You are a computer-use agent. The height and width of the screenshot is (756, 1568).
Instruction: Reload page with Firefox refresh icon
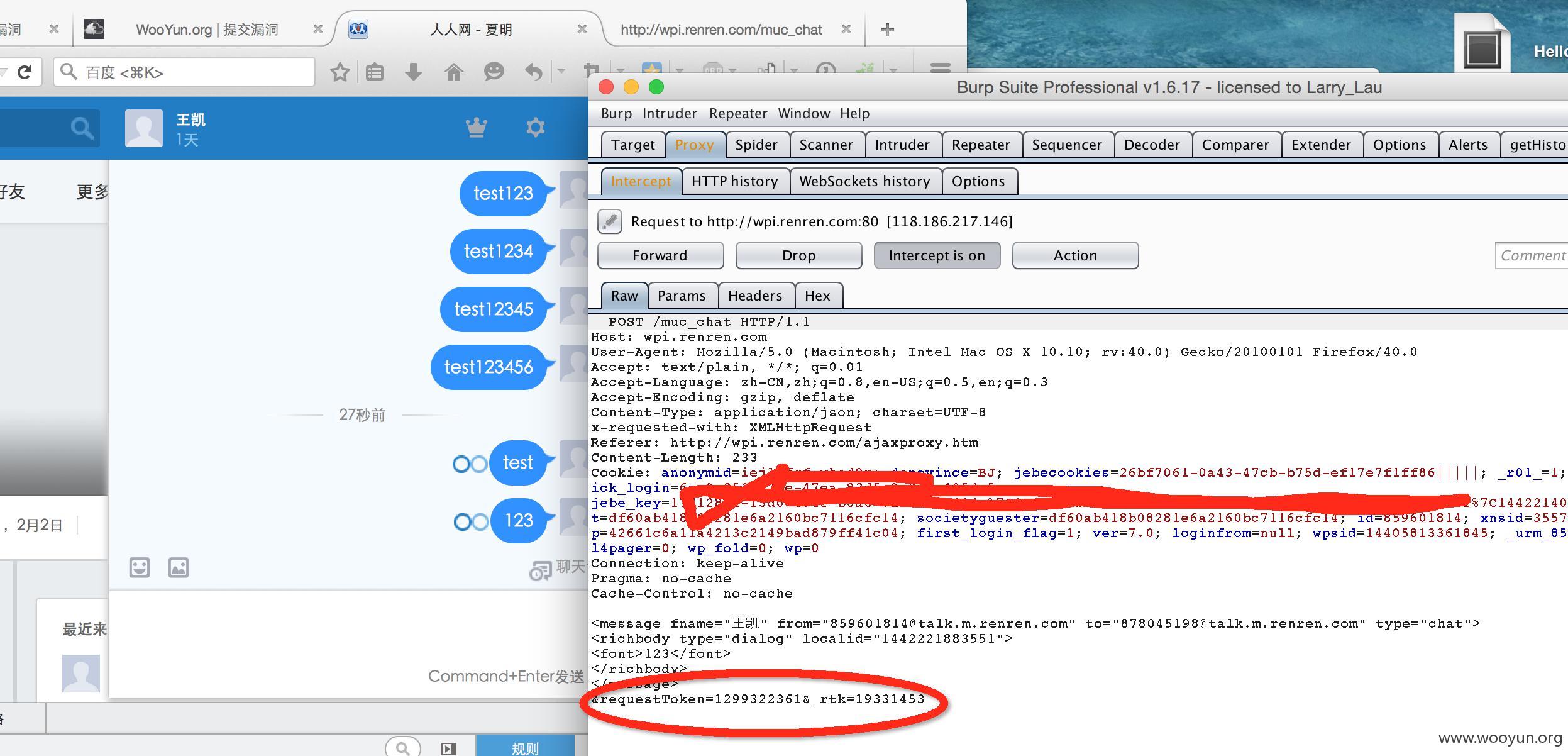[x=25, y=72]
